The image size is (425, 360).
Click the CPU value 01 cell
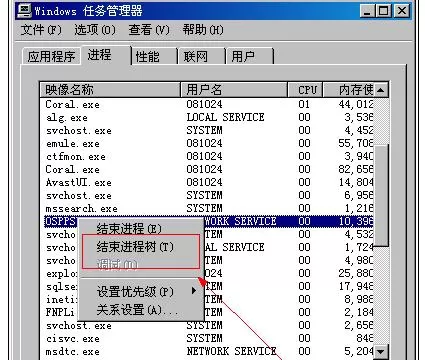coord(304,104)
